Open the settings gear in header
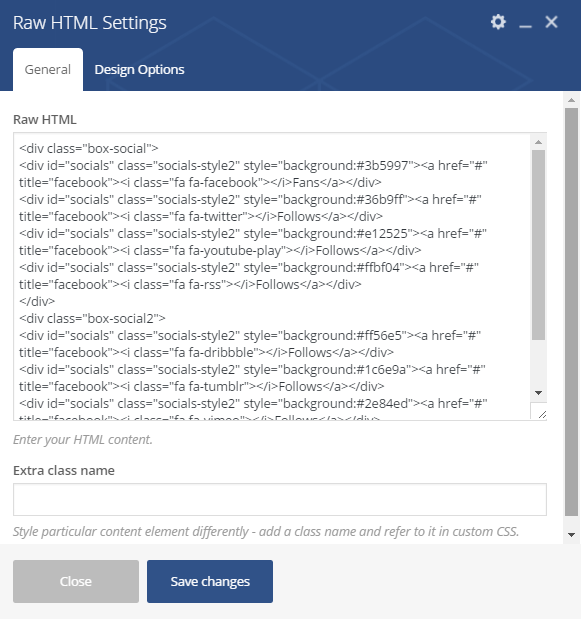Screen dimensions: 581x619 pos(498,22)
